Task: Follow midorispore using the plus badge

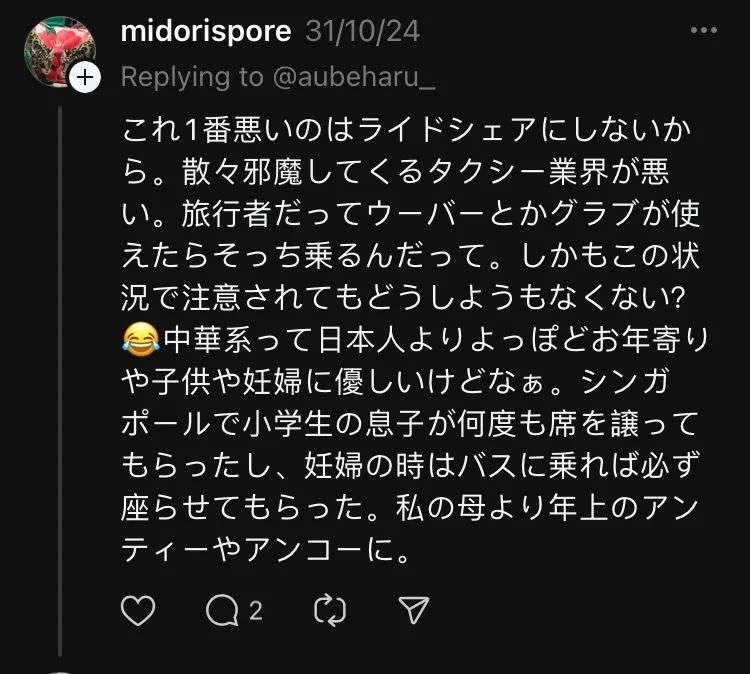Action: click(x=86, y=79)
